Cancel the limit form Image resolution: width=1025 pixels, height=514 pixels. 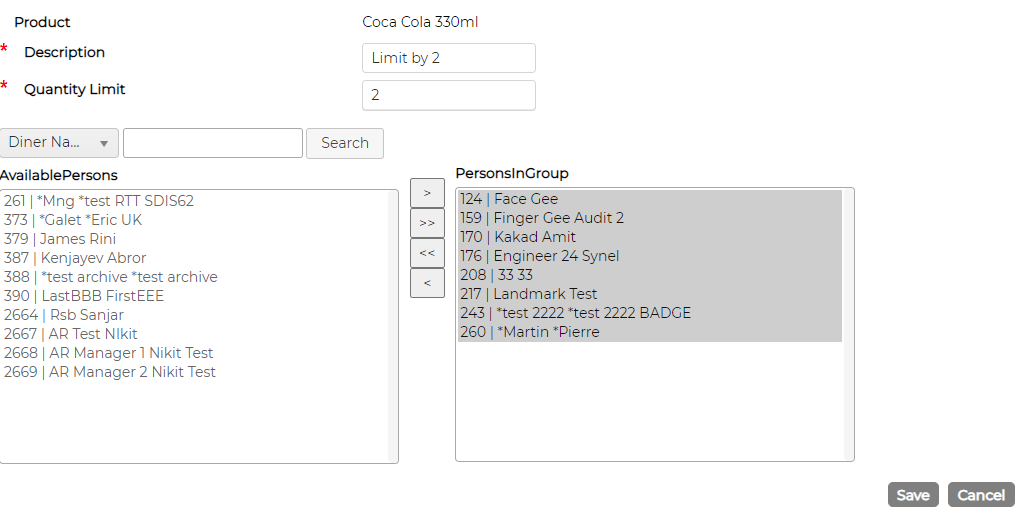point(981,495)
